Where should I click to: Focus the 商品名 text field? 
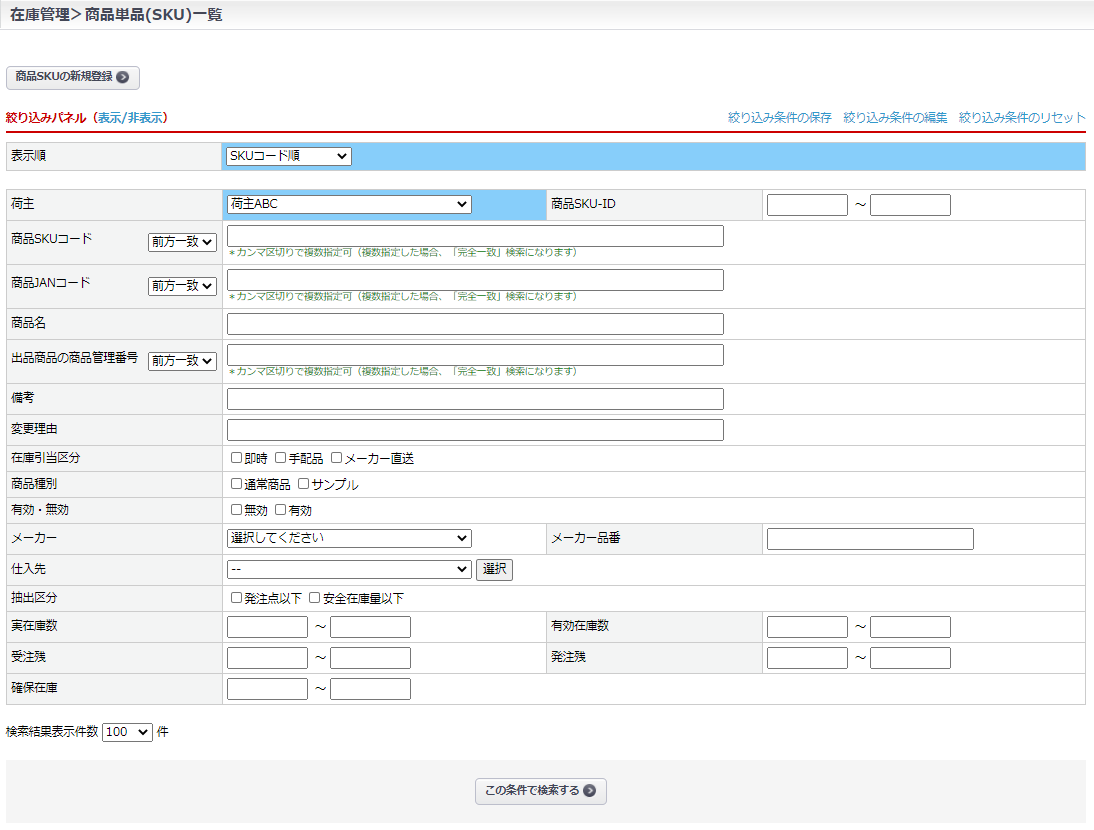pyautogui.click(x=475, y=324)
